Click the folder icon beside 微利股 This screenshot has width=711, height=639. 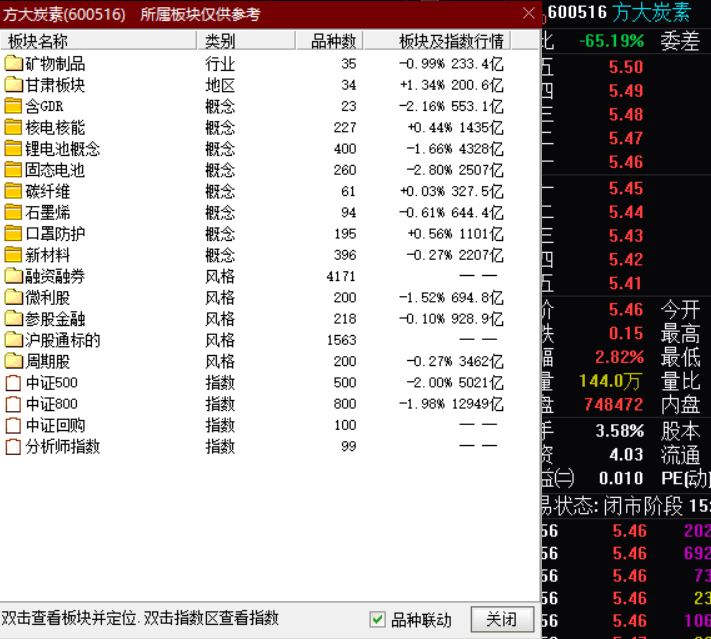coord(14,298)
